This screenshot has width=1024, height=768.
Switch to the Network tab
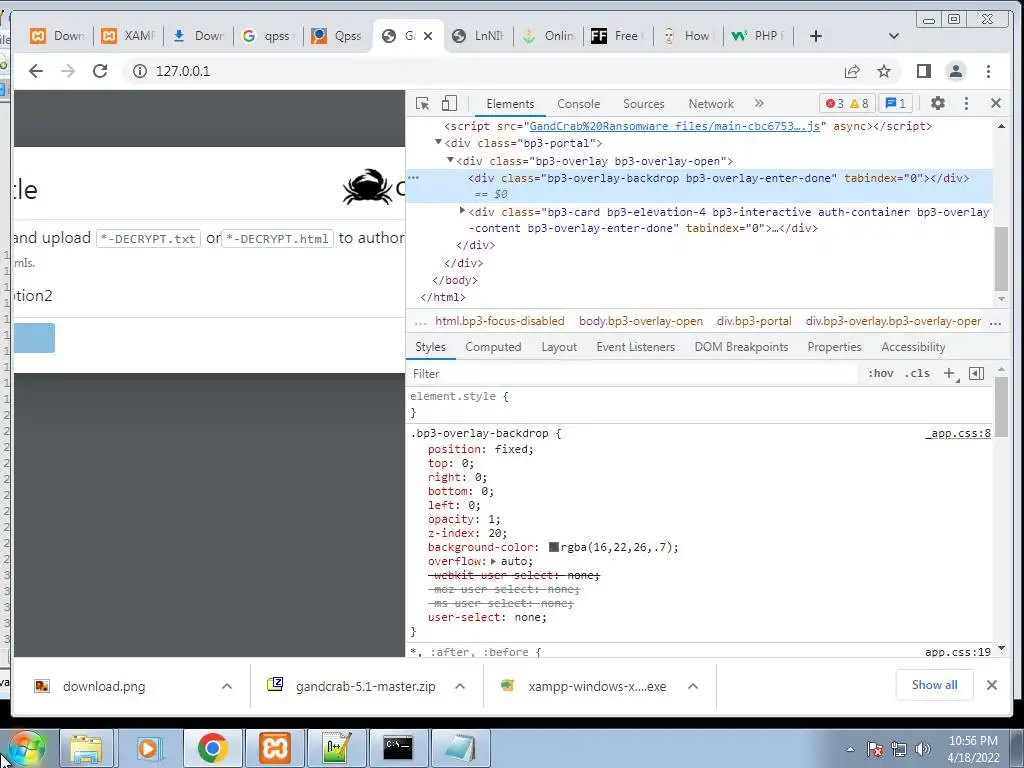[711, 104]
